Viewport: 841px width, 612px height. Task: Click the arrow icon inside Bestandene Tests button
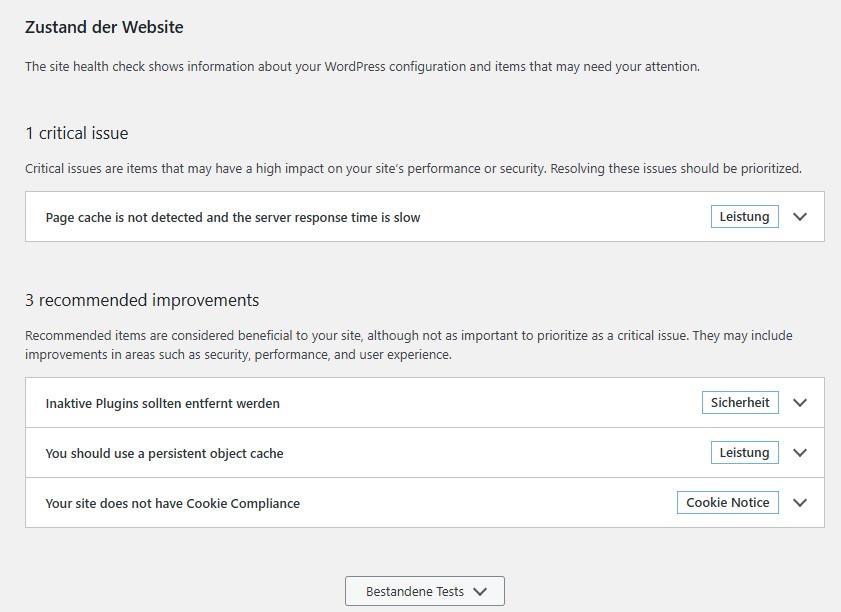click(x=480, y=591)
